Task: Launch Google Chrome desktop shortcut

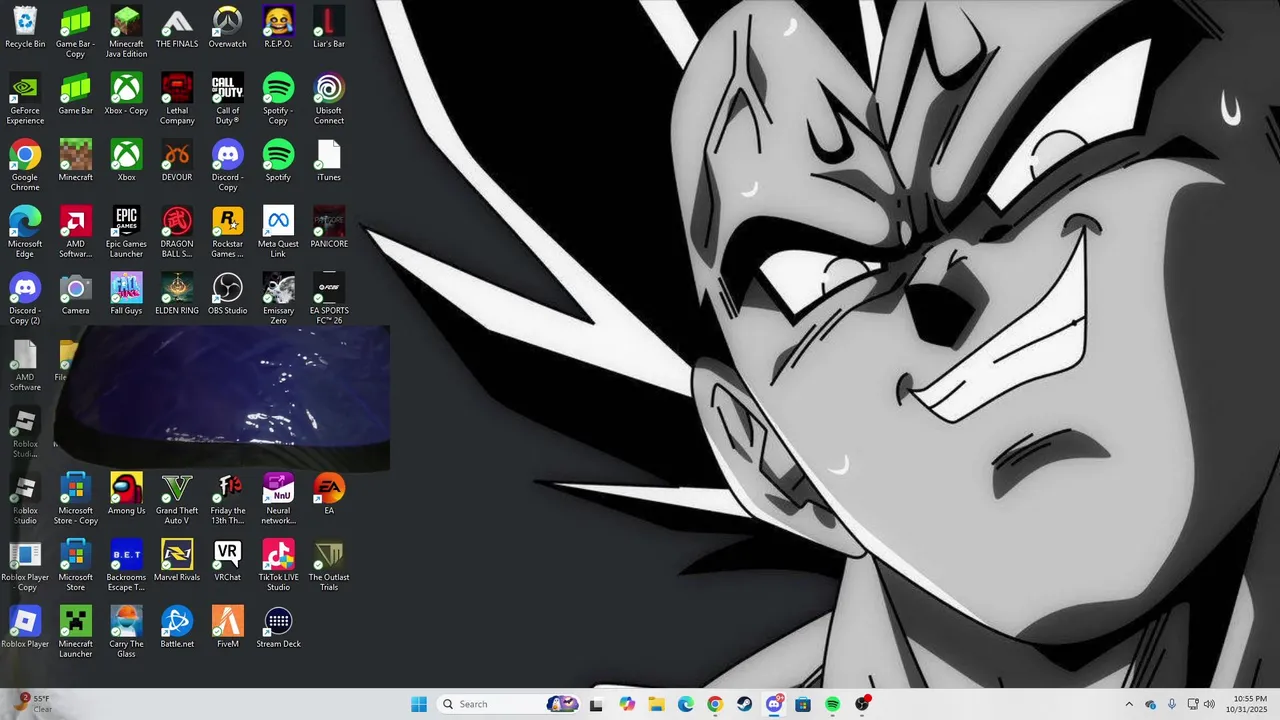Action: point(25,165)
